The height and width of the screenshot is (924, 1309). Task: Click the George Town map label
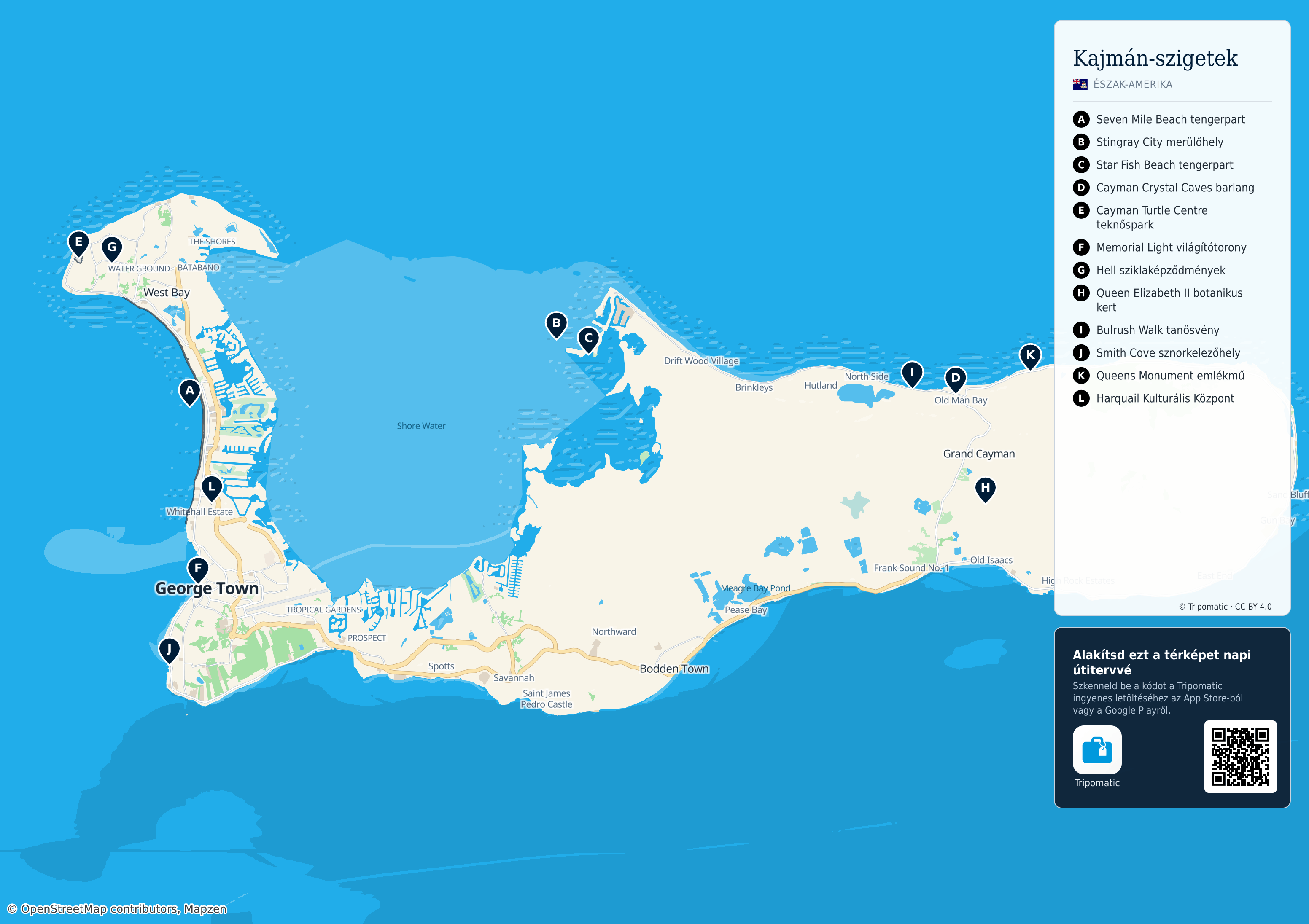pyautogui.click(x=207, y=588)
